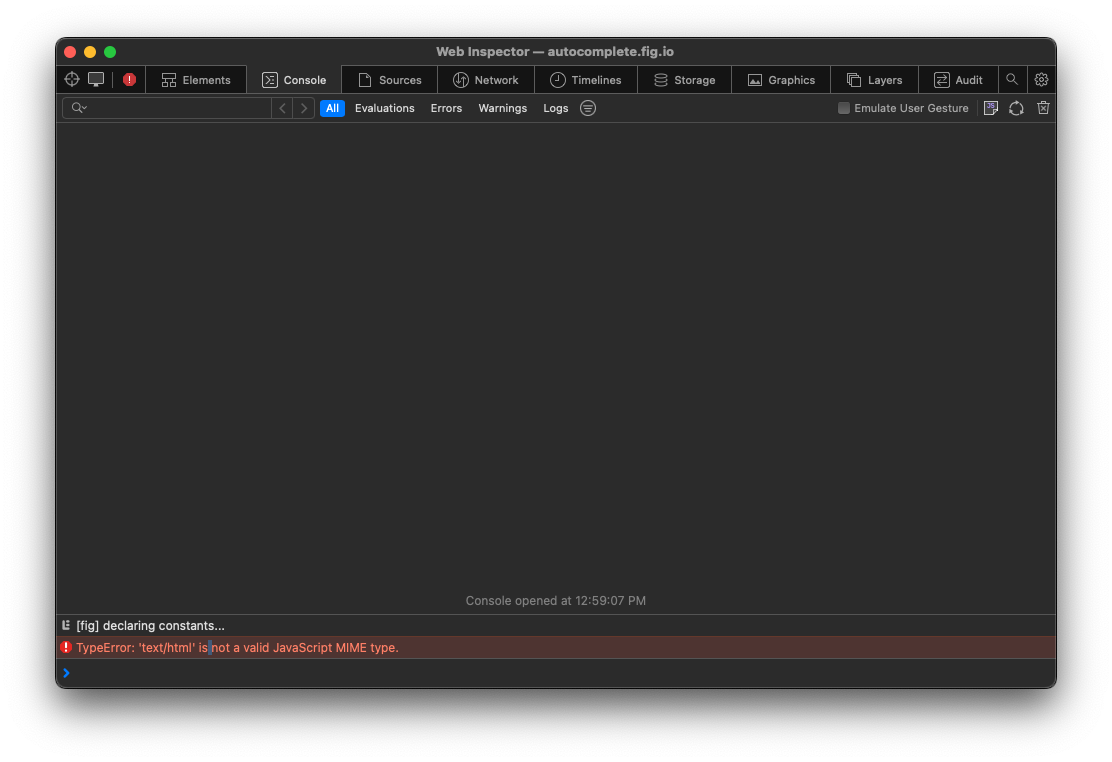Open the search field options chevron
This screenshot has height=762, width=1112.
pos(87,107)
